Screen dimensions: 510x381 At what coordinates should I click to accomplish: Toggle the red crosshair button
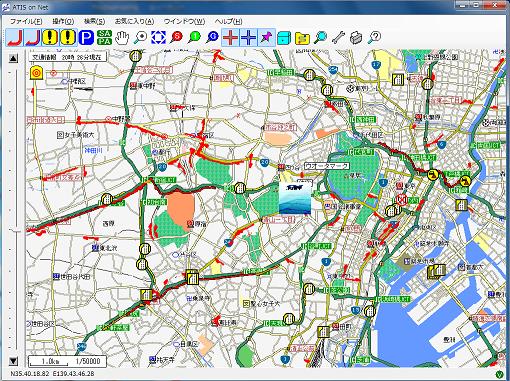[230, 37]
